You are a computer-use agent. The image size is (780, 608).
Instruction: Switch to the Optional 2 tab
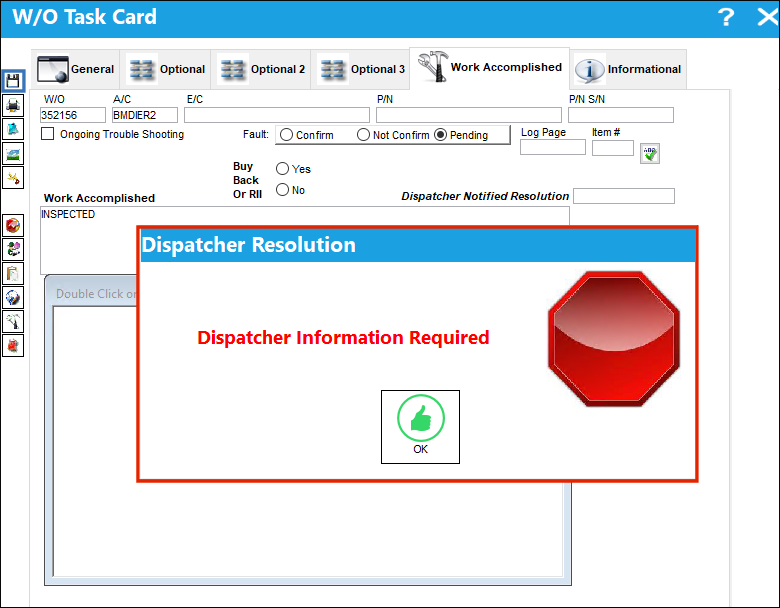pos(262,69)
